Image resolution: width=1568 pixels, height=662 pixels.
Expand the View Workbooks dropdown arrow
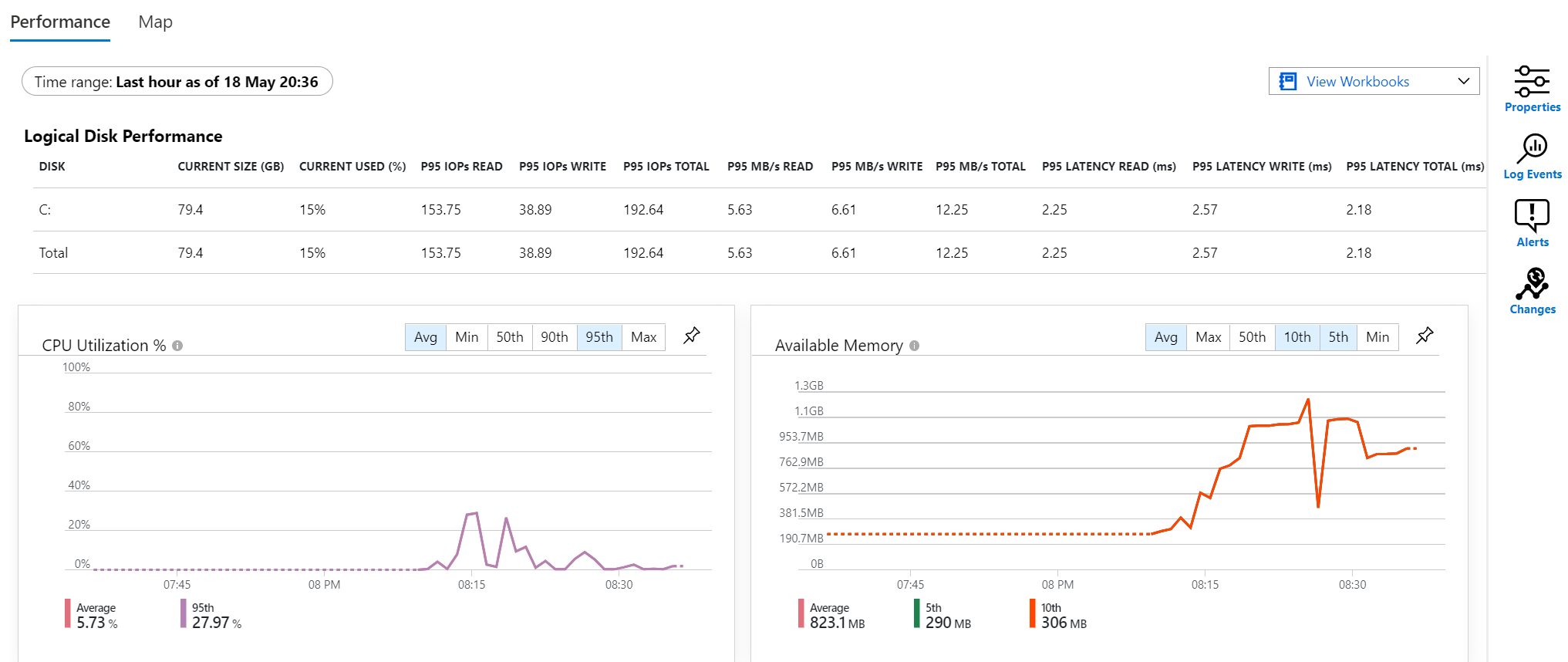pos(1463,81)
